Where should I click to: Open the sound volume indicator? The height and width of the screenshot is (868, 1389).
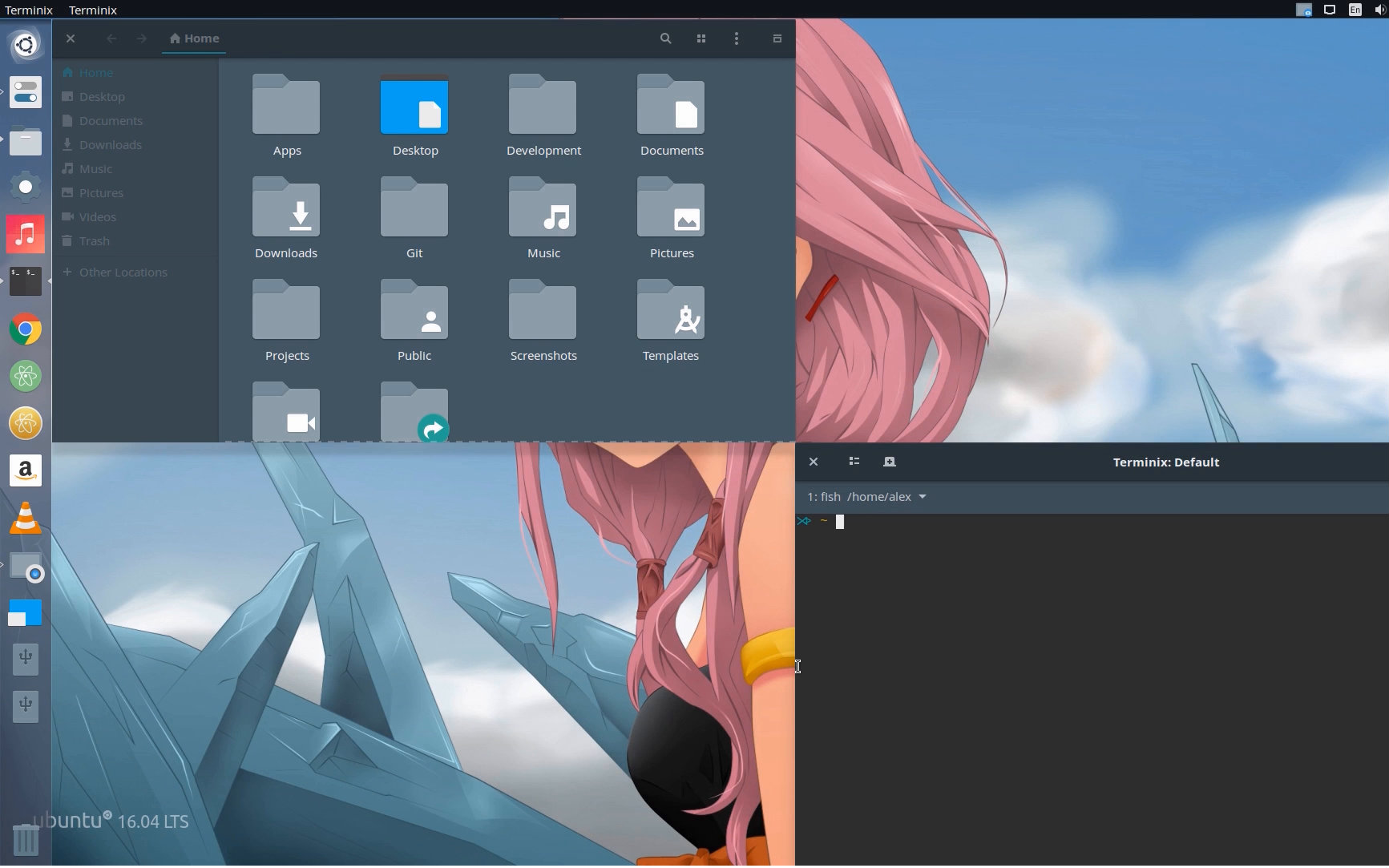point(1380,10)
